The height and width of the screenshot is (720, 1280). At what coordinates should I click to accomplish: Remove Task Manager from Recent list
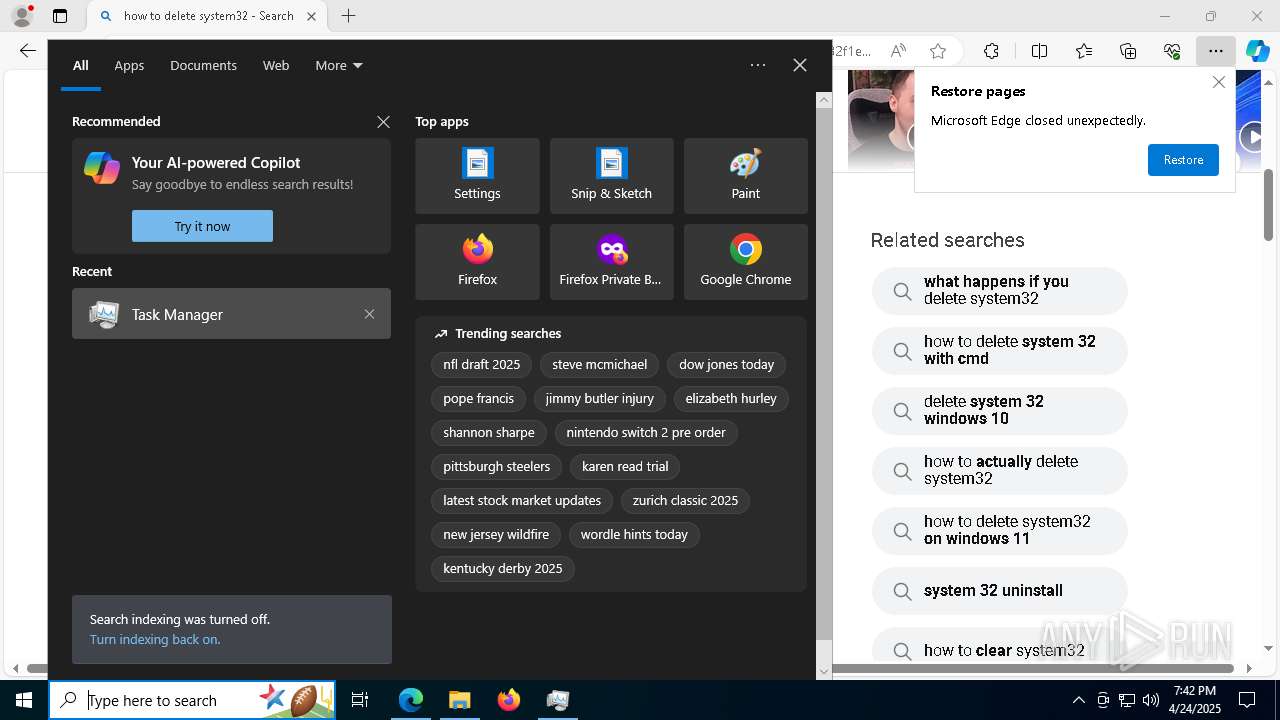click(x=369, y=314)
